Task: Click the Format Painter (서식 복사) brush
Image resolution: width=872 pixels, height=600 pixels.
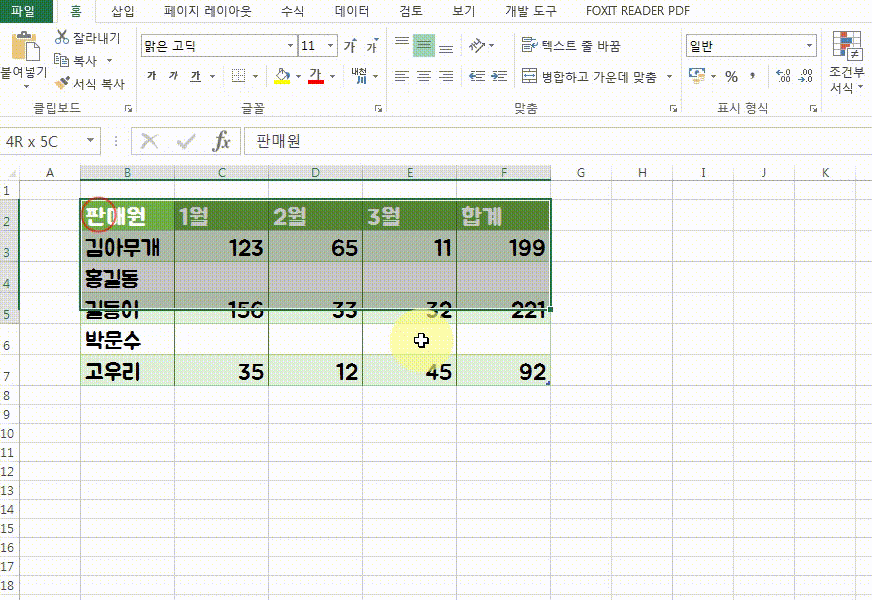Action: [62, 83]
